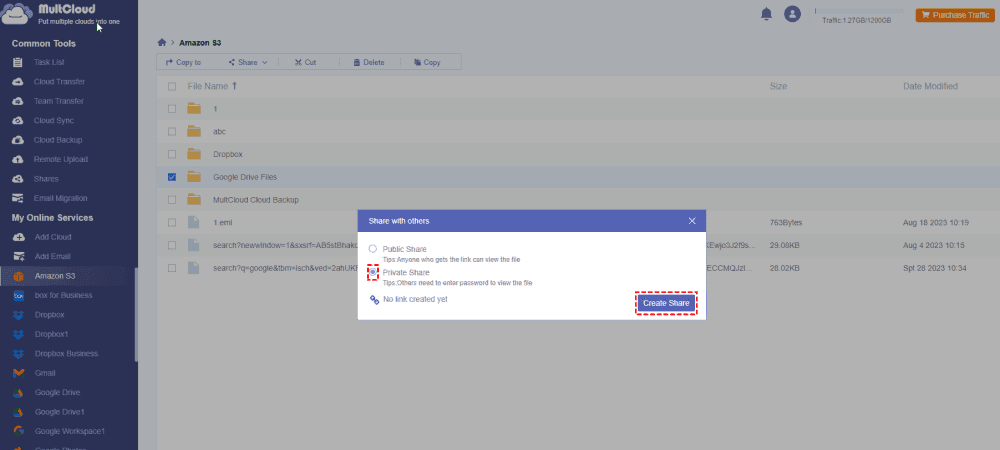Viewport: 1000px width, 450px height.
Task: Click the Add Email icon
Action: 19,256
